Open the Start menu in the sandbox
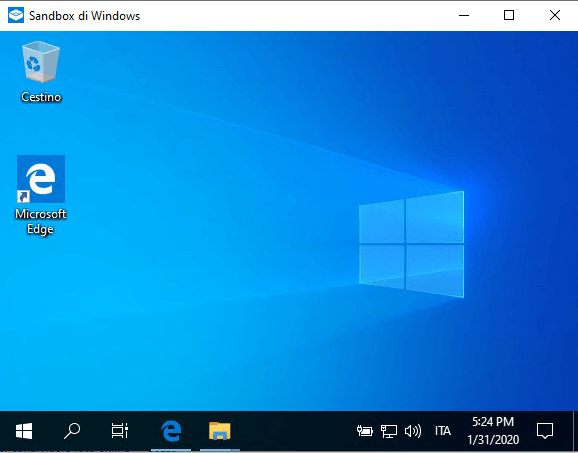578x453 pixels. tap(24, 431)
